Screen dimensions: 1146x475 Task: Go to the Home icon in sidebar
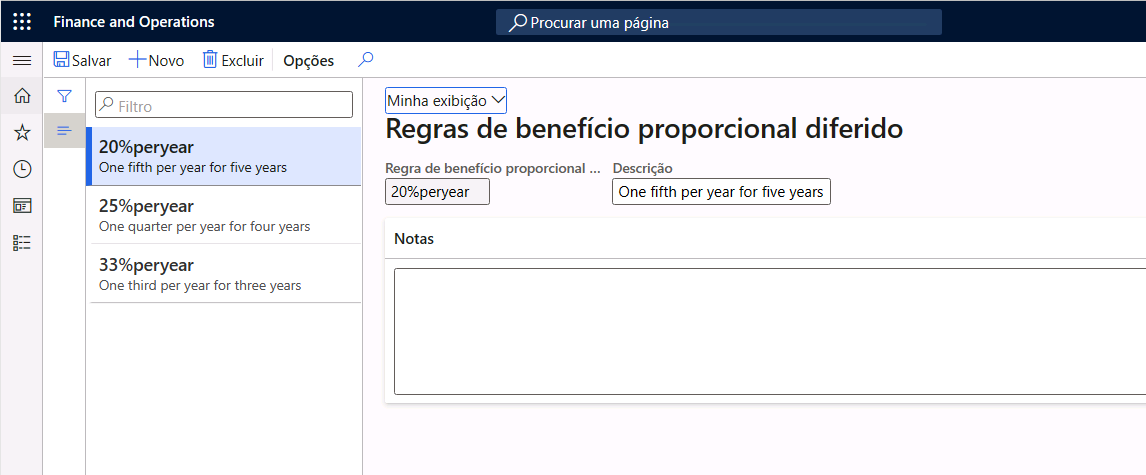[22, 96]
